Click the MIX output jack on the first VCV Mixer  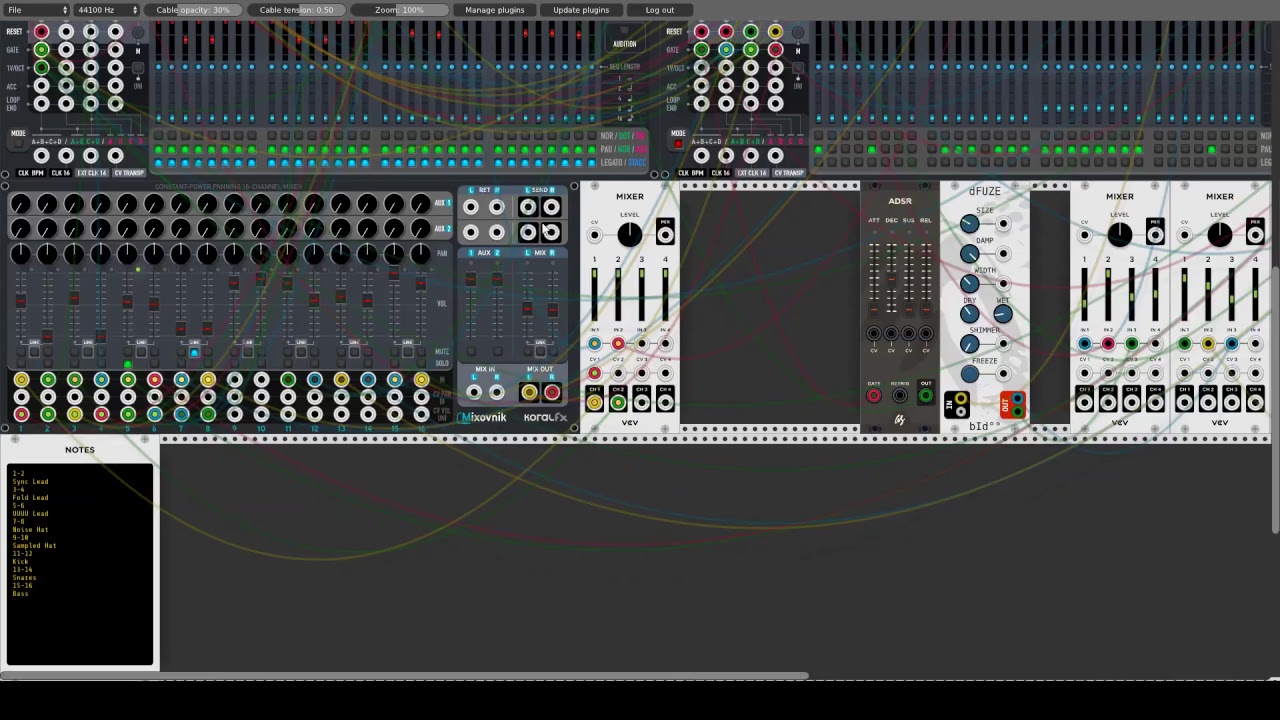click(x=665, y=235)
